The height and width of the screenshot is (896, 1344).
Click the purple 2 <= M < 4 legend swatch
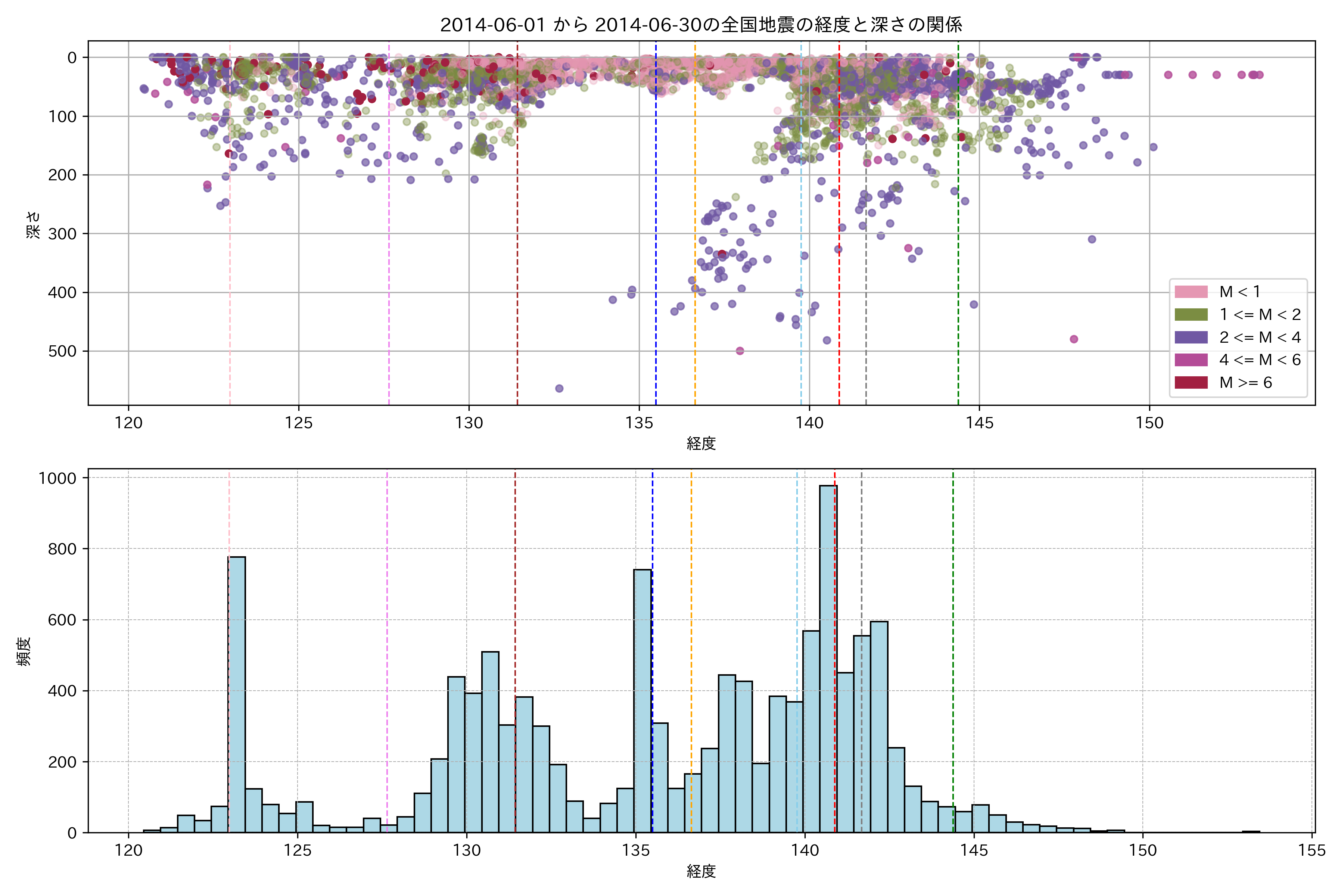pyautogui.click(x=1191, y=338)
